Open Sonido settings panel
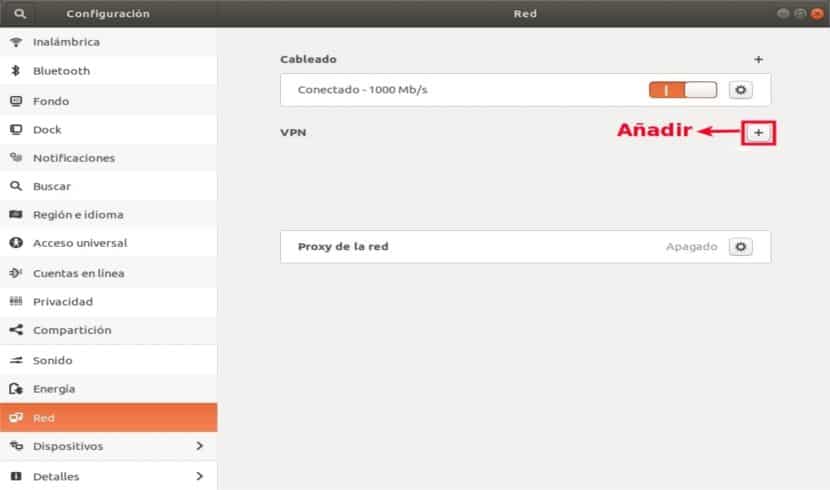The height and width of the screenshot is (490, 830). pyautogui.click(x=109, y=360)
